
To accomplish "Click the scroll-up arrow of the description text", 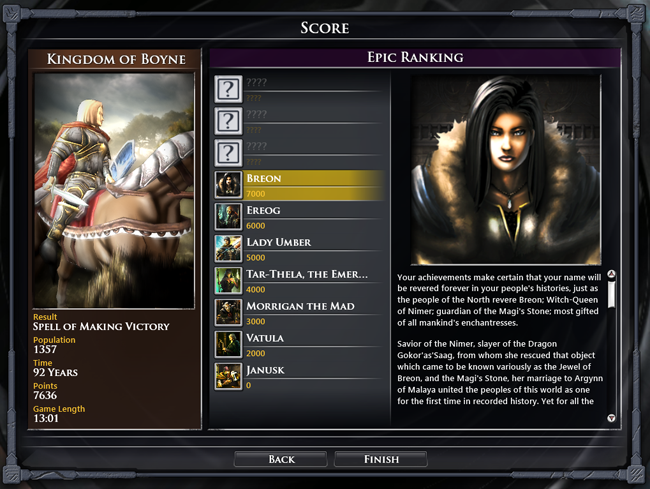I will pos(611,274).
